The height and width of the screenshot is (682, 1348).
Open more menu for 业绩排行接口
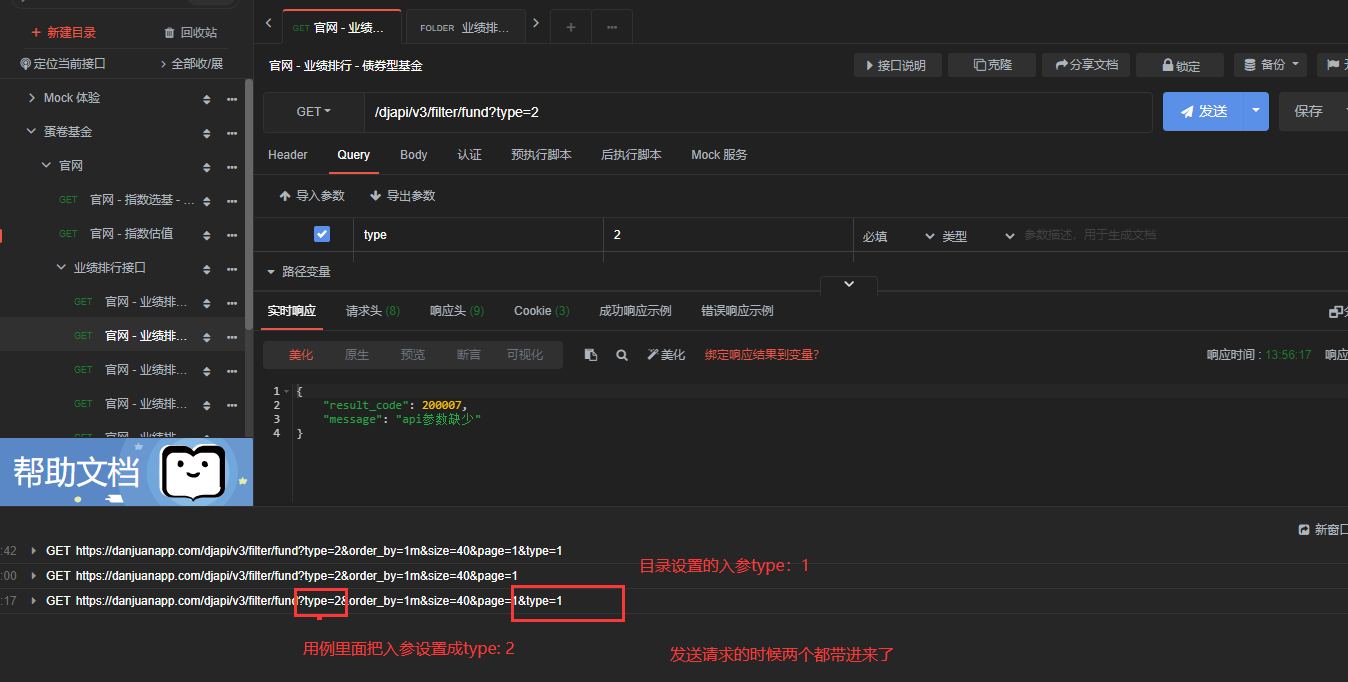point(232,269)
